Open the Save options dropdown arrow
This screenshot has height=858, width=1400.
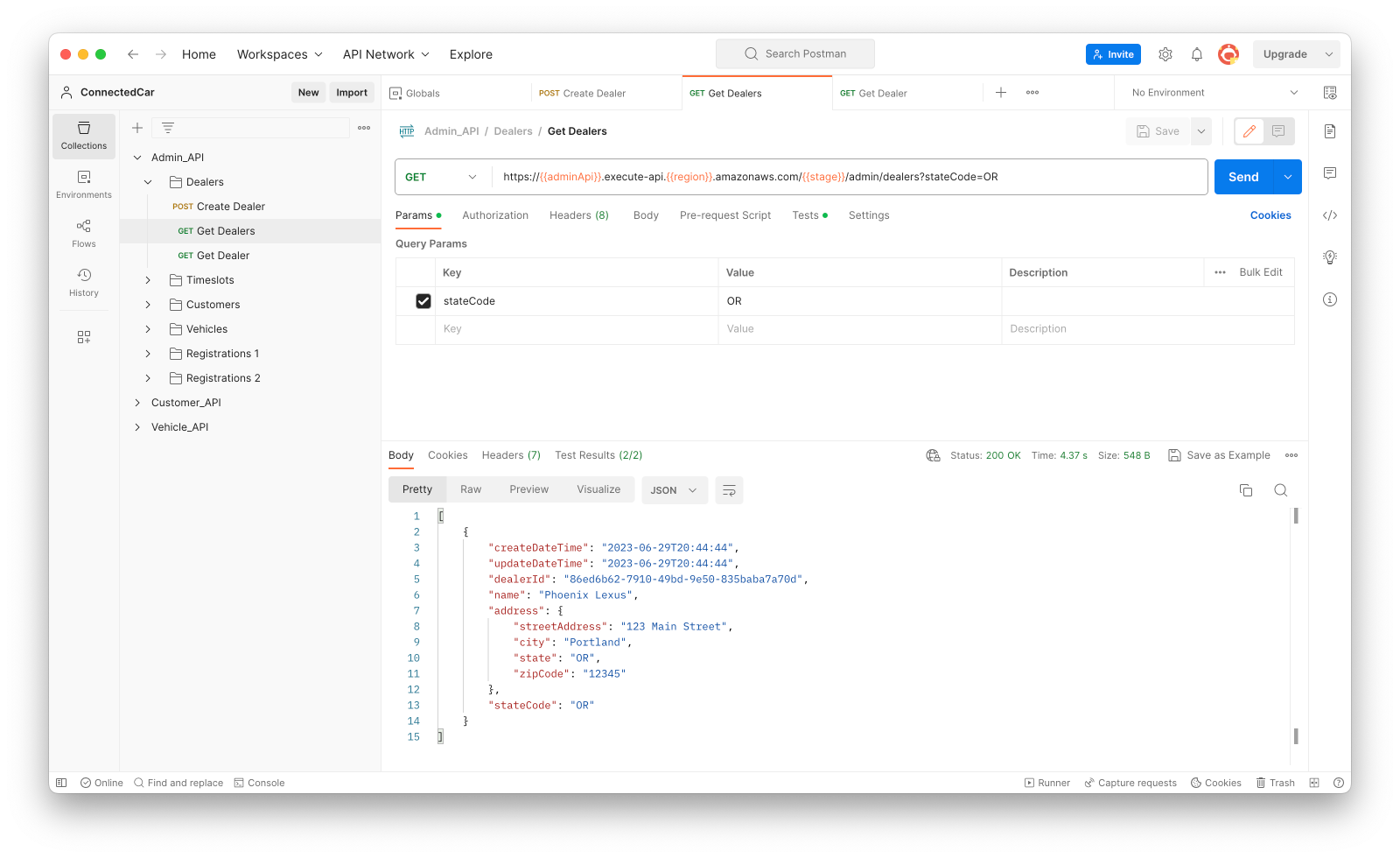click(x=1201, y=131)
